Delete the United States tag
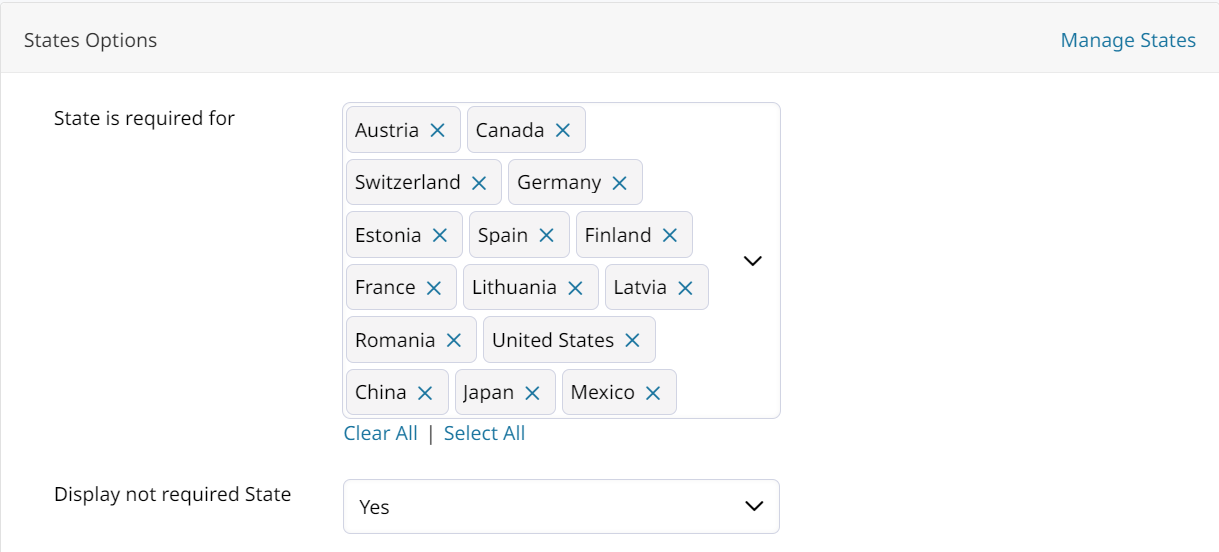The height and width of the screenshot is (552, 1219). coord(632,340)
